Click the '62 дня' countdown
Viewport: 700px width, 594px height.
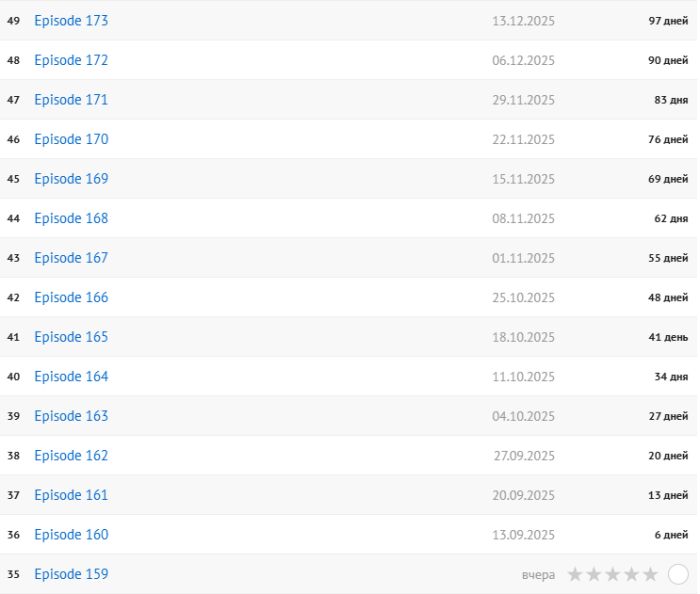(671, 219)
